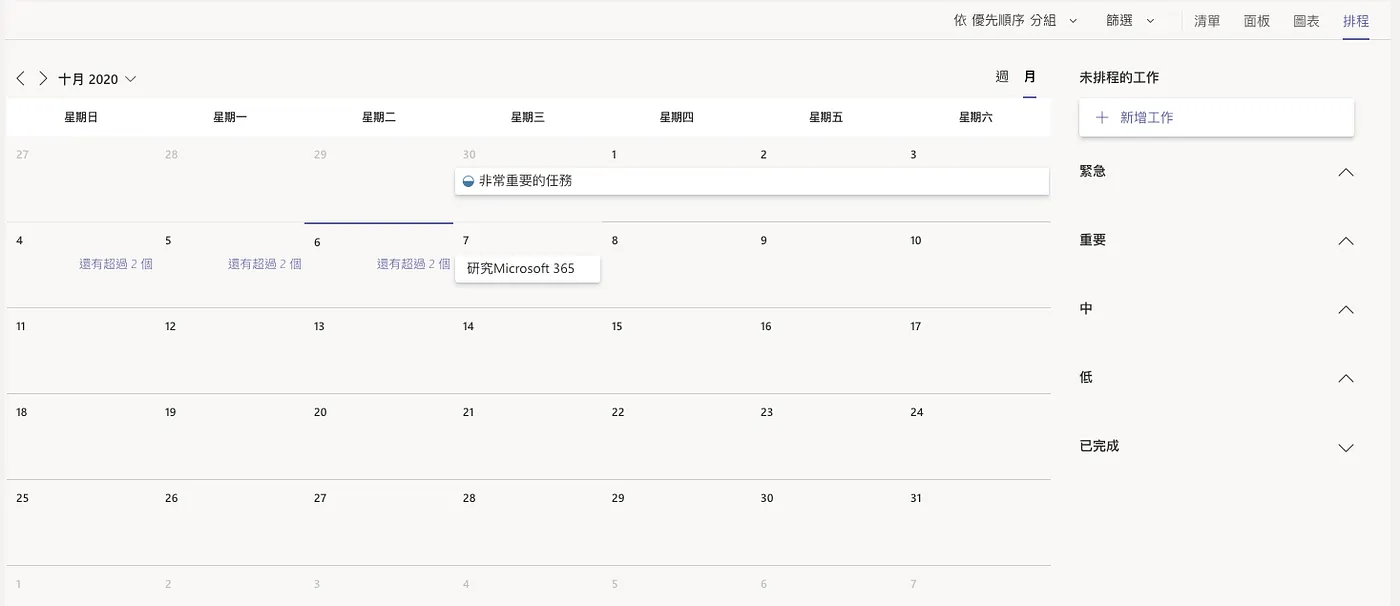
Task: Click the 星期六 column header
Action: point(975,117)
